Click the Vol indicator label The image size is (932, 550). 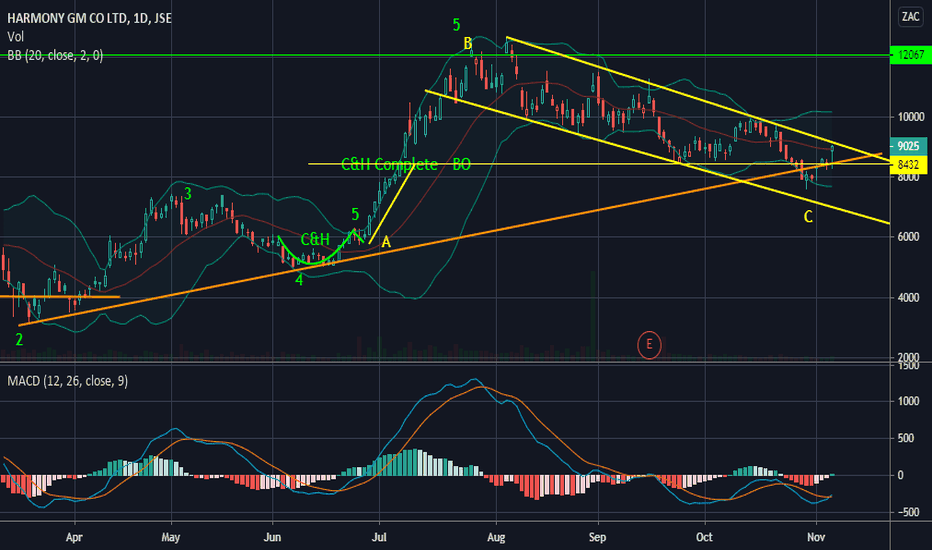[15, 37]
